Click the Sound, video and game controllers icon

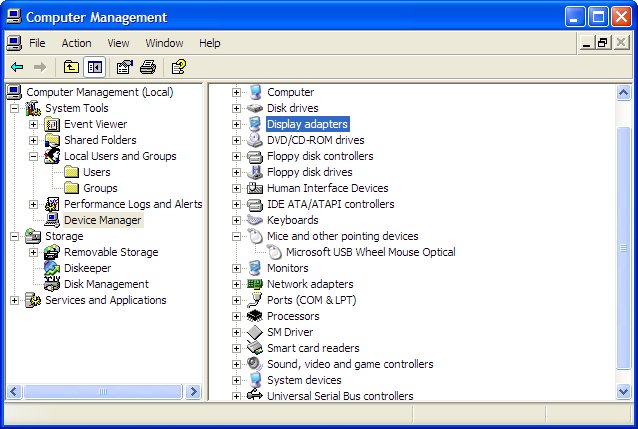click(x=255, y=364)
